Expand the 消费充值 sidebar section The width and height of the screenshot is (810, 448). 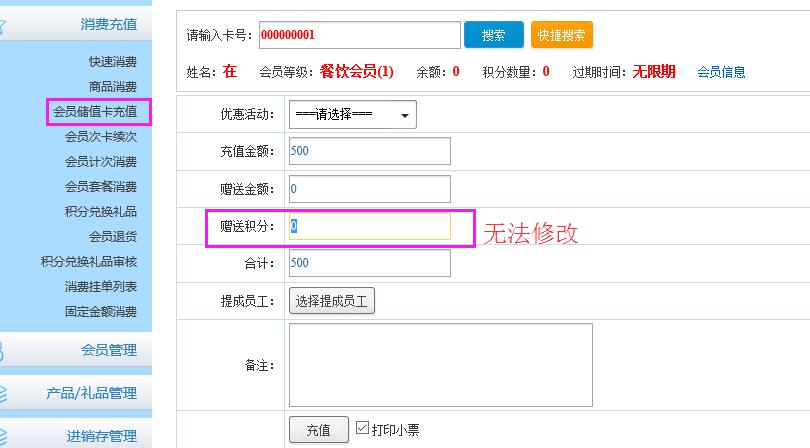point(108,24)
